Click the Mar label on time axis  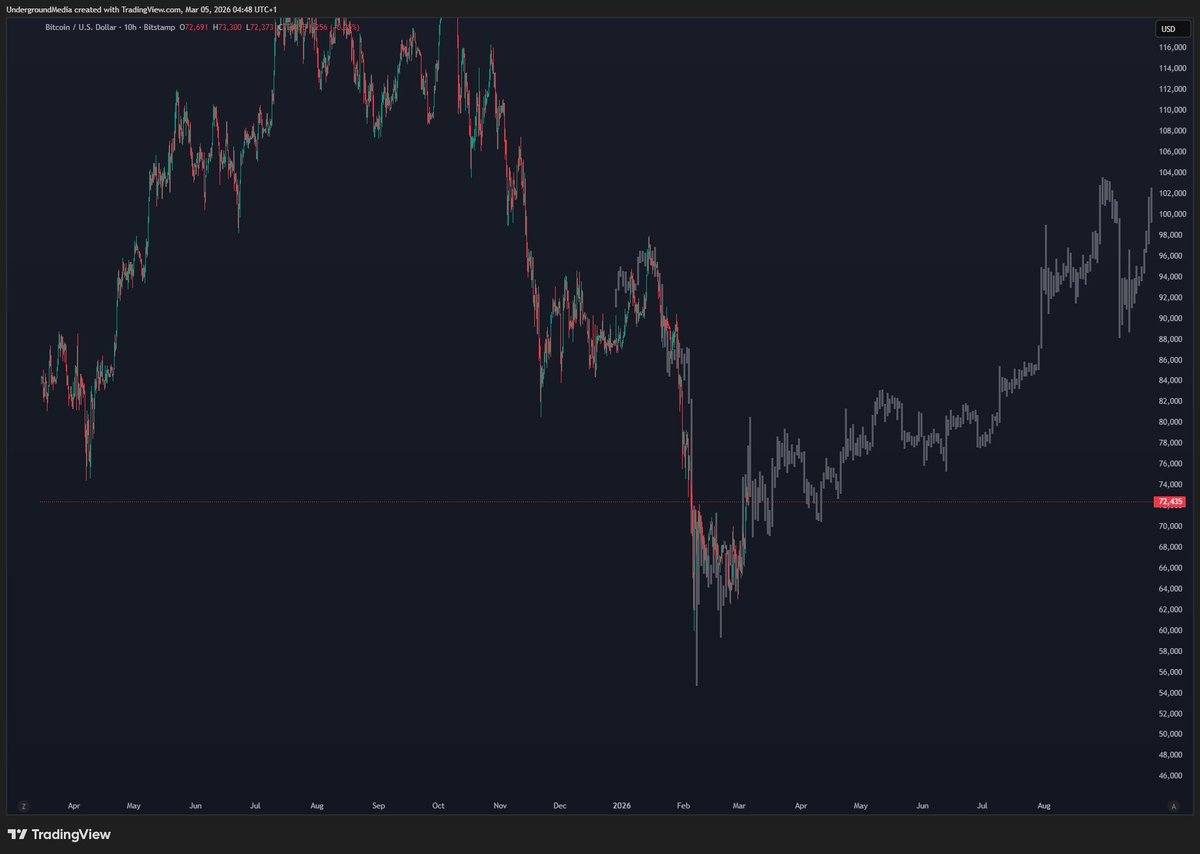point(740,804)
